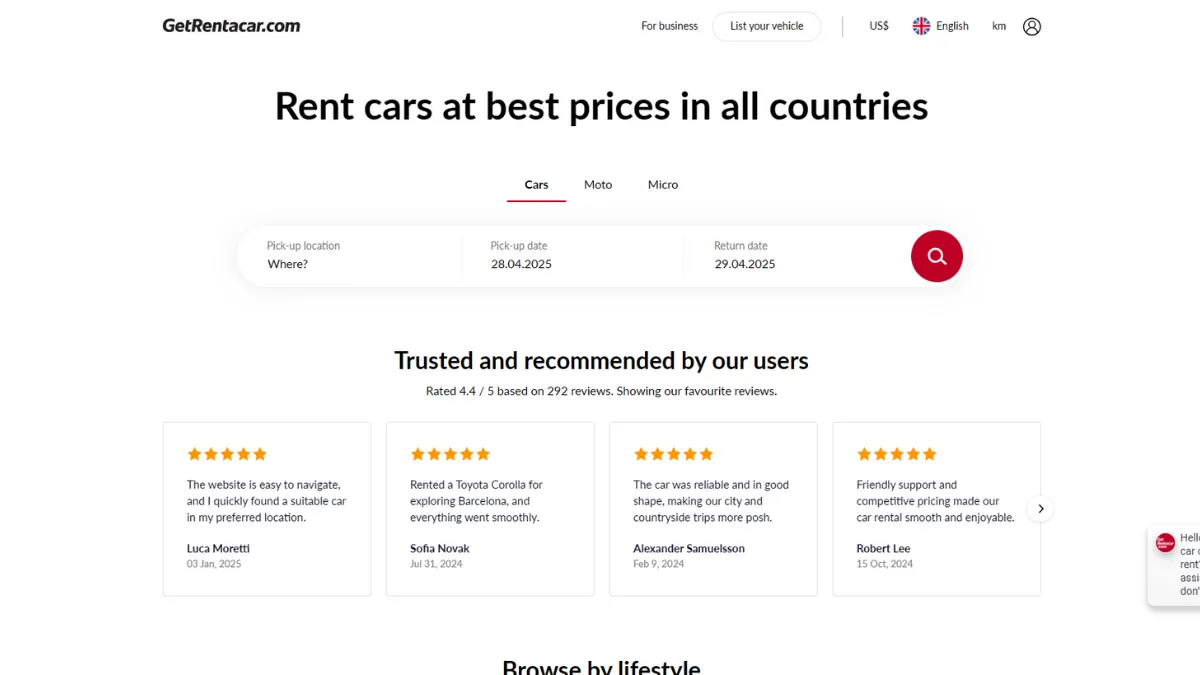Click star rating on Robert Lee's review
Screen dimensions: 1200x675
897,454
